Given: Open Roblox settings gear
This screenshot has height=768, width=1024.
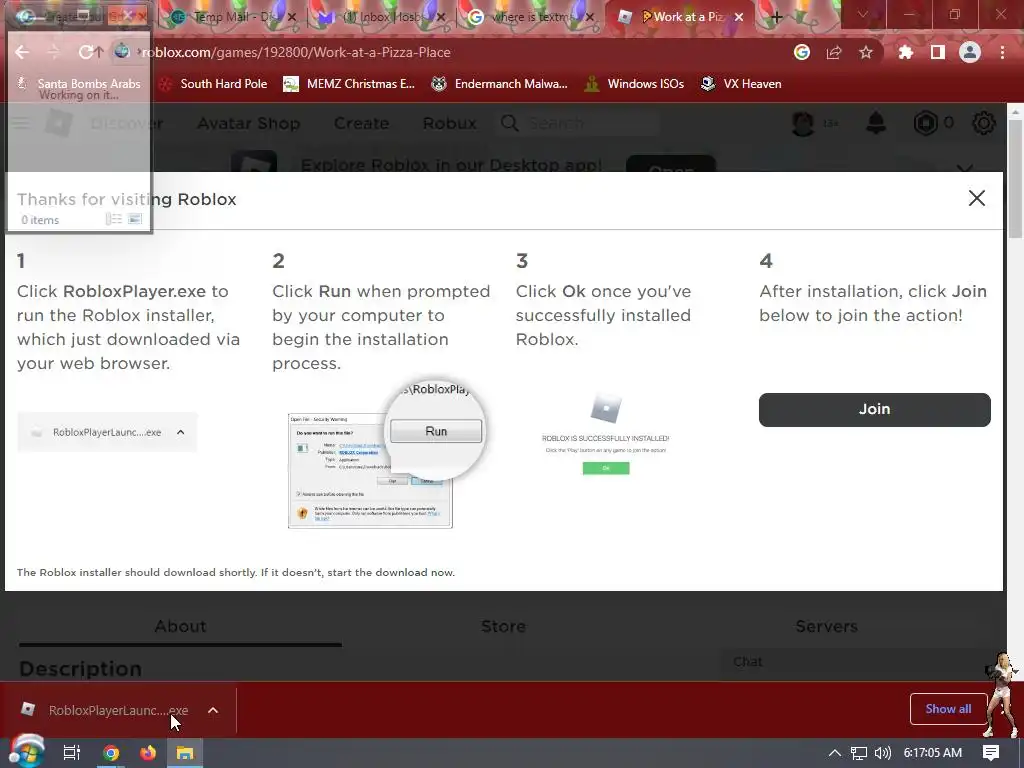Looking at the screenshot, I should click(984, 122).
